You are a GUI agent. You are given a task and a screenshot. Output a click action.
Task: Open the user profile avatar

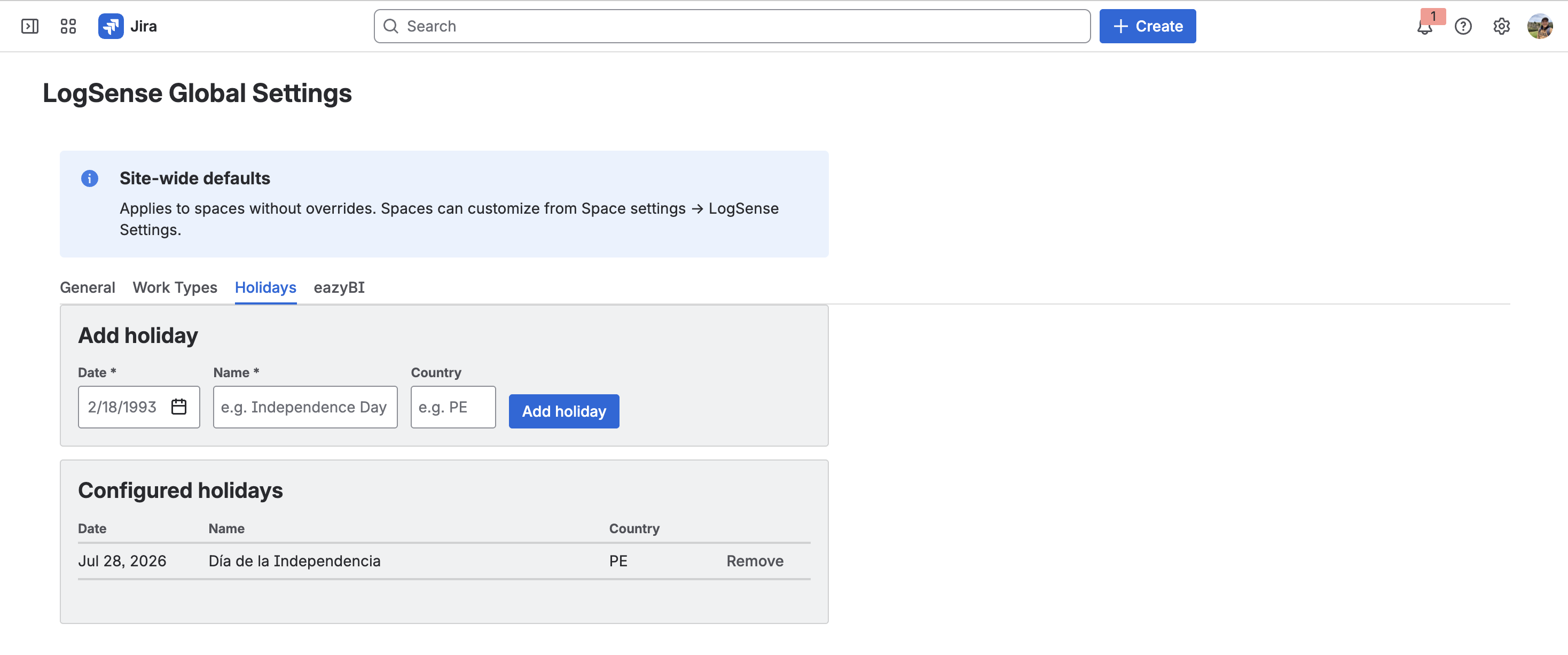(x=1540, y=26)
